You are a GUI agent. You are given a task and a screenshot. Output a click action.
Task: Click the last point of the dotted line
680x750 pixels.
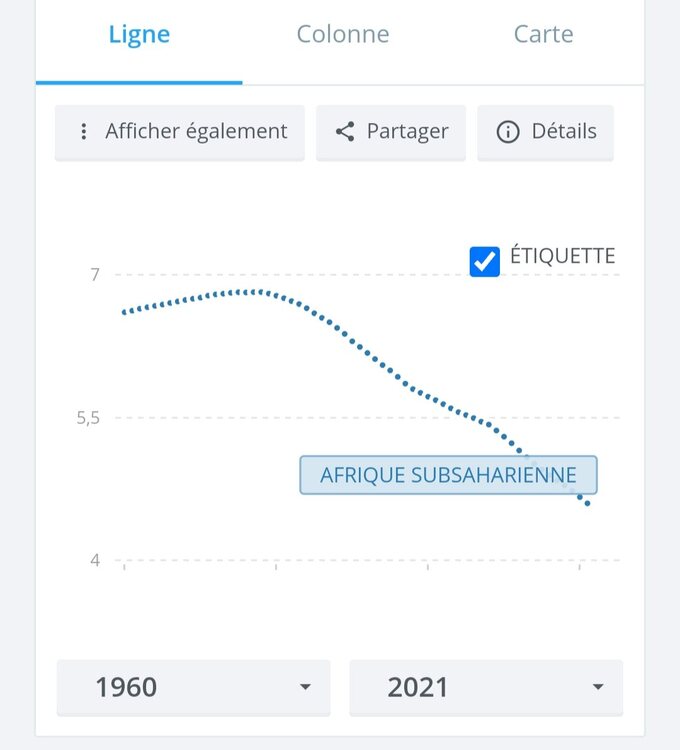click(x=587, y=503)
